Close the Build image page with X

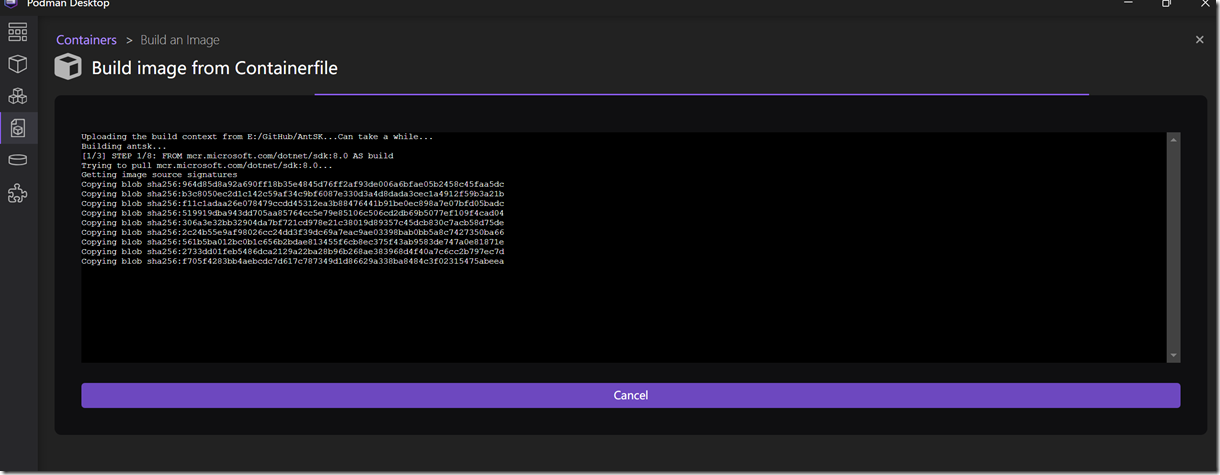tap(1199, 40)
